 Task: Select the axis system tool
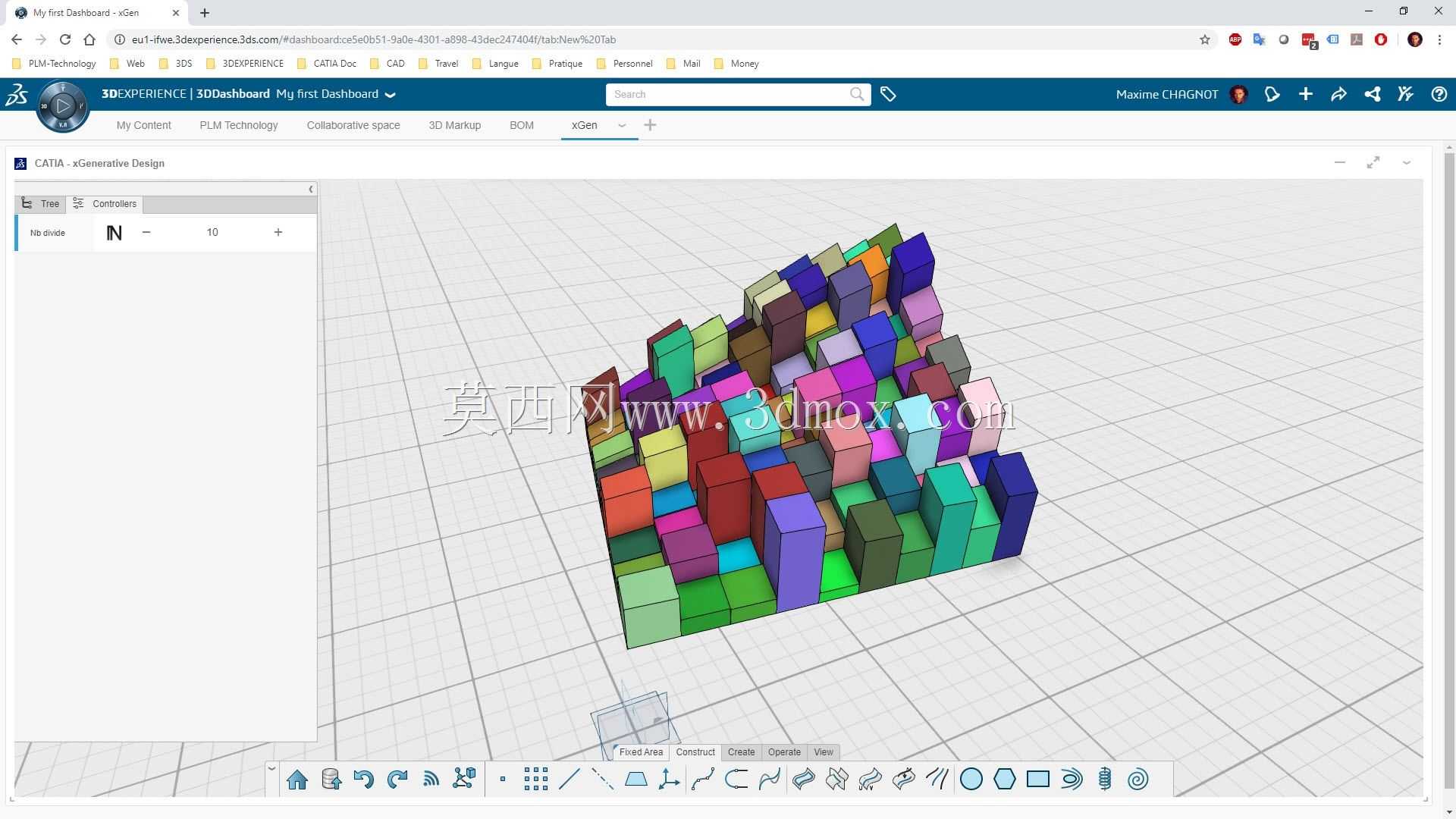click(669, 779)
